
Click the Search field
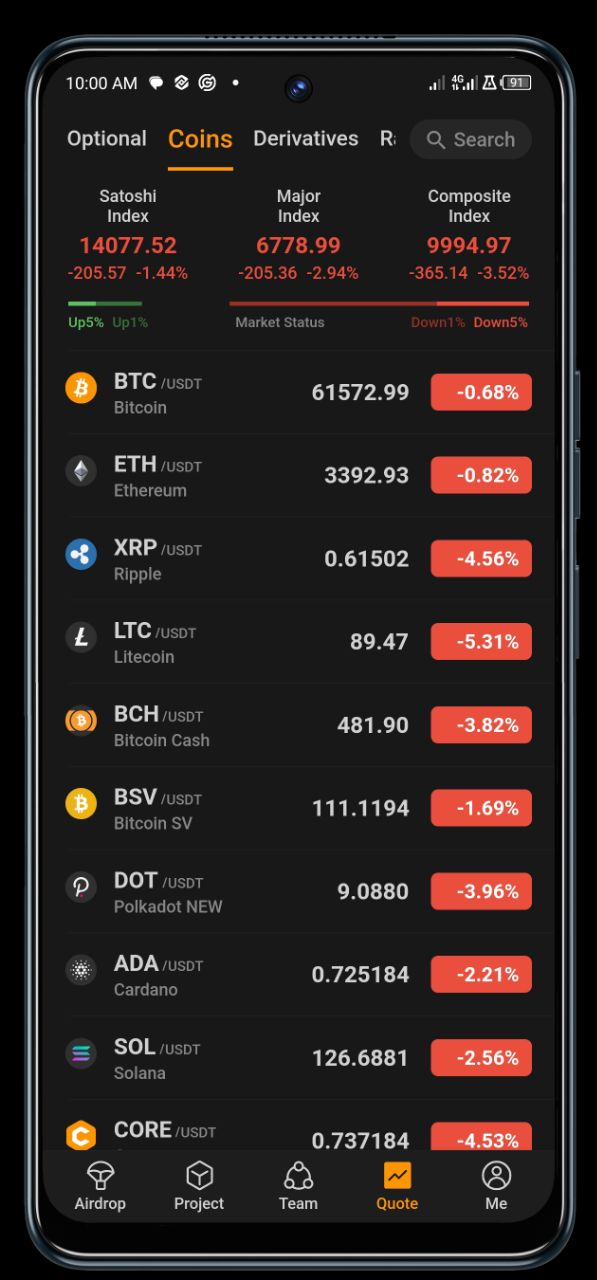(x=471, y=140)
